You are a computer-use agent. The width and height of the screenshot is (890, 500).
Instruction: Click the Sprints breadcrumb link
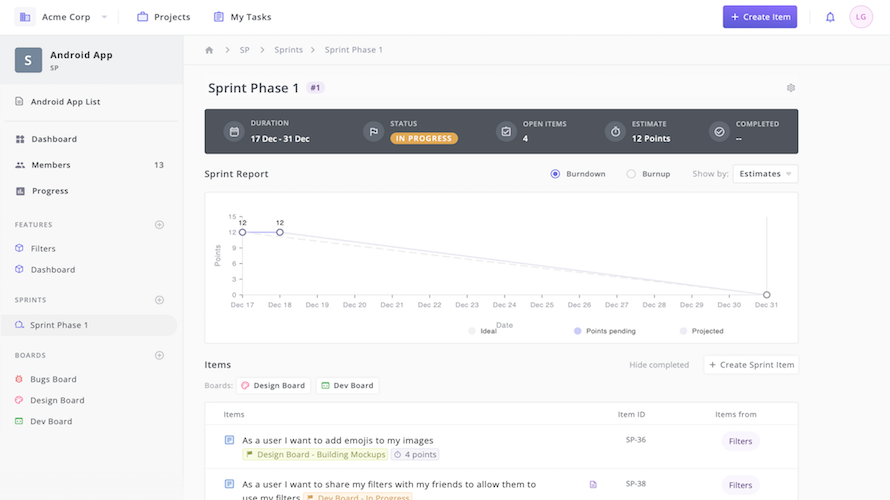pyautogui.click(x=288, y=50)
